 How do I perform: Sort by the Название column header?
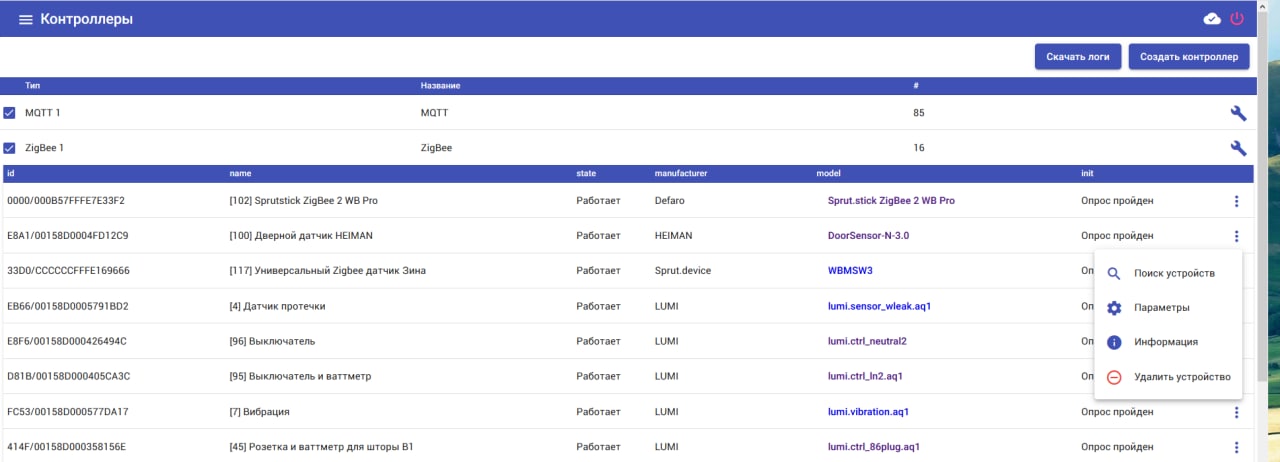coord(440,86)
